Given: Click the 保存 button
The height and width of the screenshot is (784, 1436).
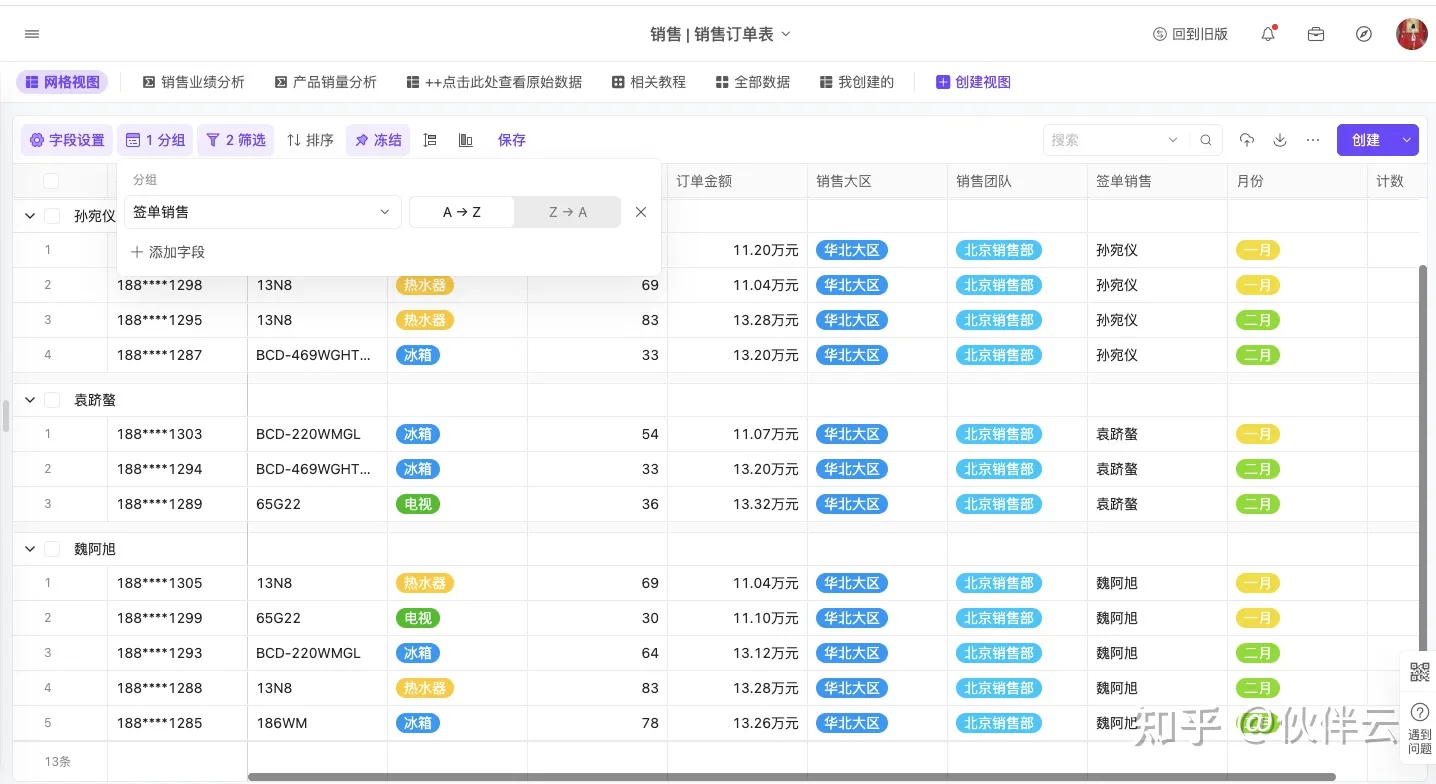Looking at the screenshot, I should coord(512,140).
